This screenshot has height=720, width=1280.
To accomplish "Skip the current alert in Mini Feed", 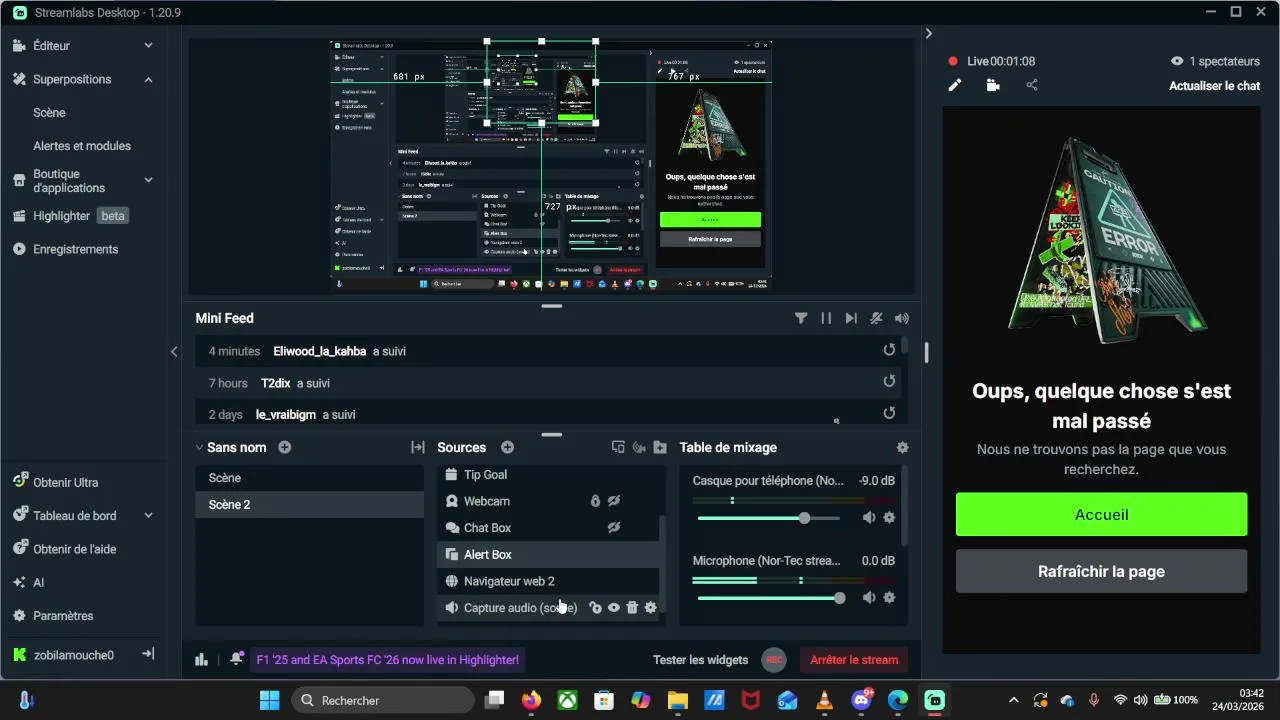I will click(x=851, y=318).
